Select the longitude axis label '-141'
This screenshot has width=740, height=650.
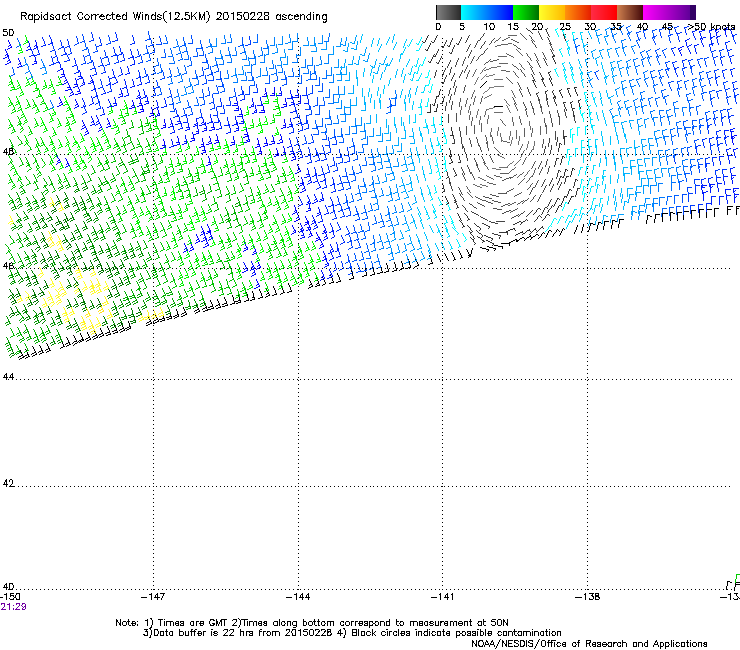click(443, 597)
